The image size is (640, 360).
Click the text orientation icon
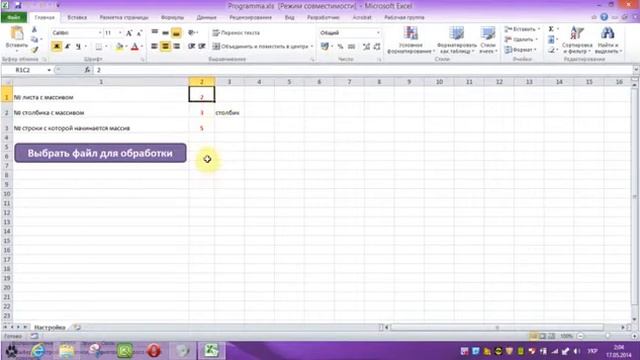point(191,33)
